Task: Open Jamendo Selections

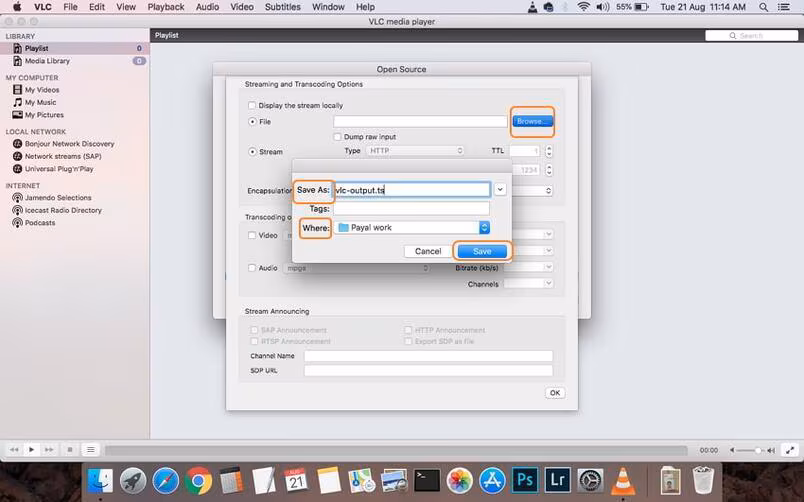Action: 58,198
